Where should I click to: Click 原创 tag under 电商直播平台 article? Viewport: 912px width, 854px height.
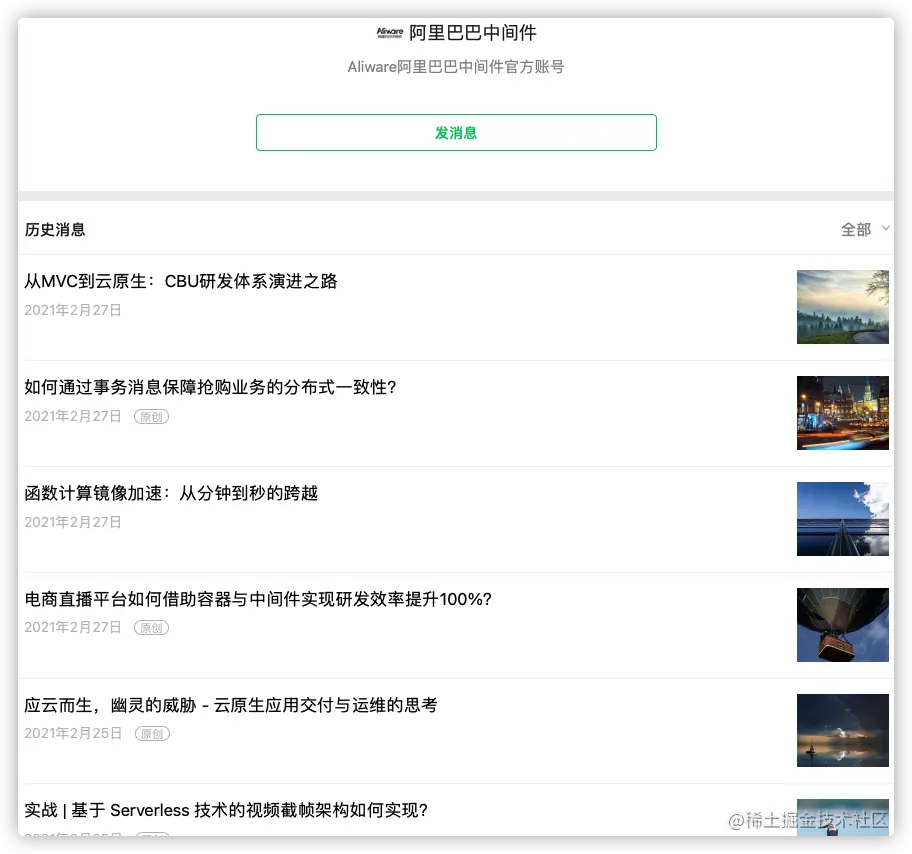tap(151, 628)
